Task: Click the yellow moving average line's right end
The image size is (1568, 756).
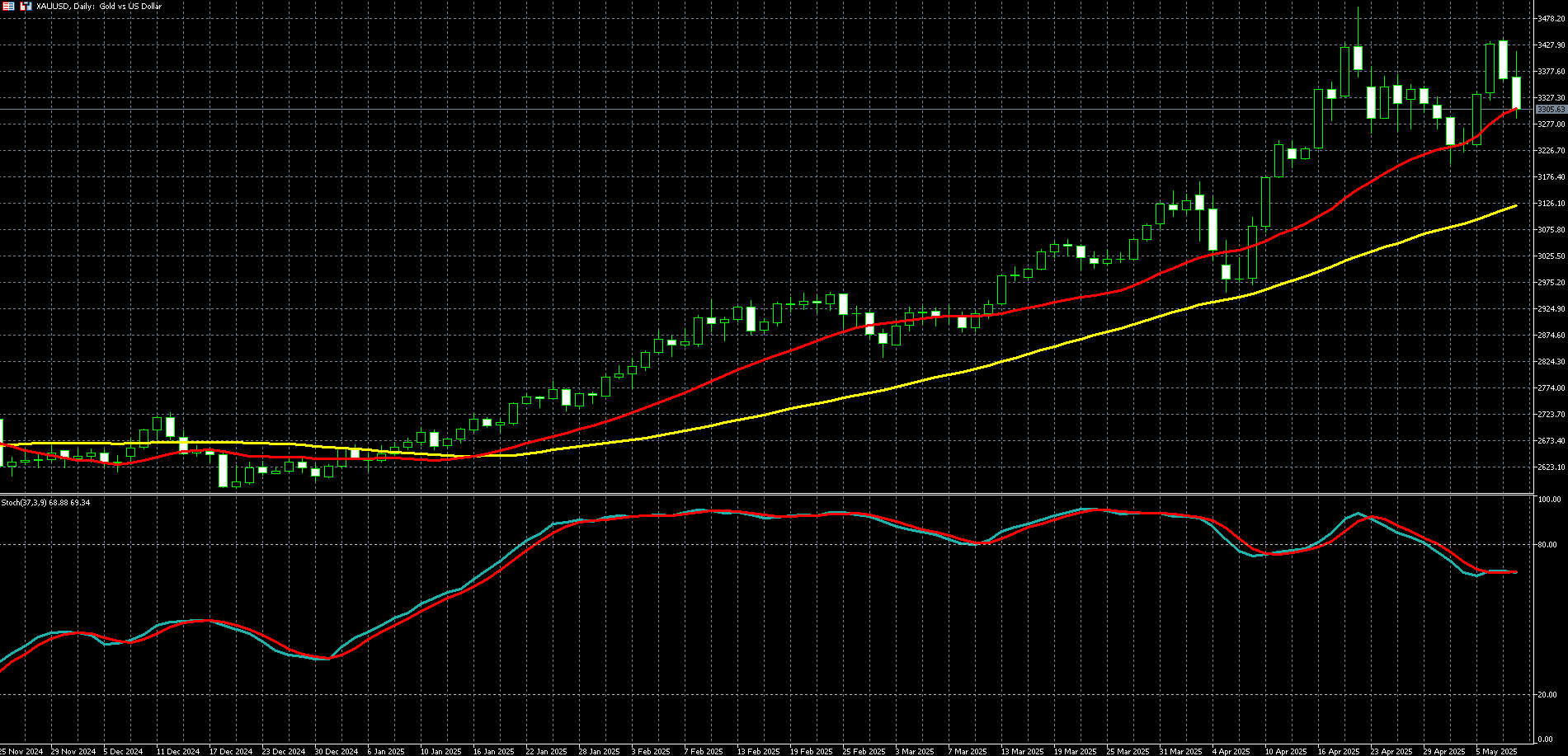Action: click(1515, 206)
